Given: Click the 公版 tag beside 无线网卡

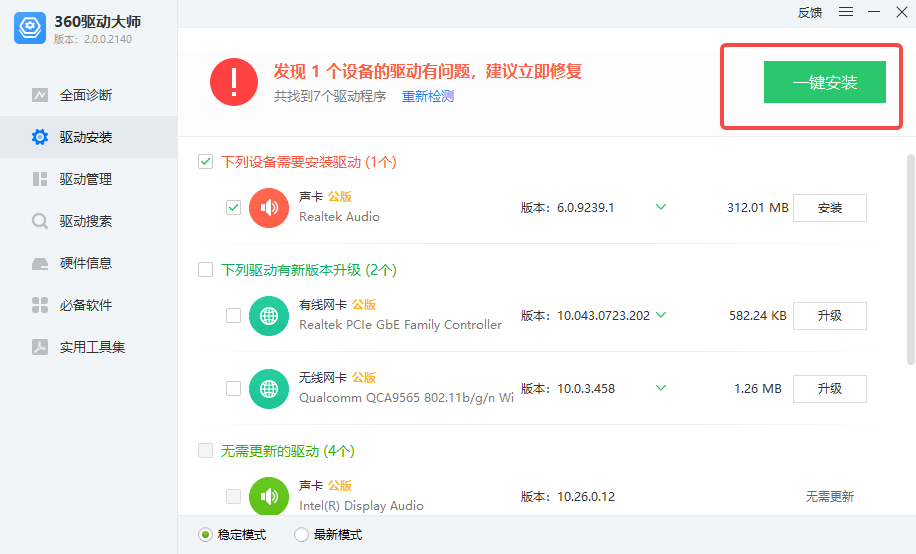Looking at the screenshot, I should (x=364, y=378).
